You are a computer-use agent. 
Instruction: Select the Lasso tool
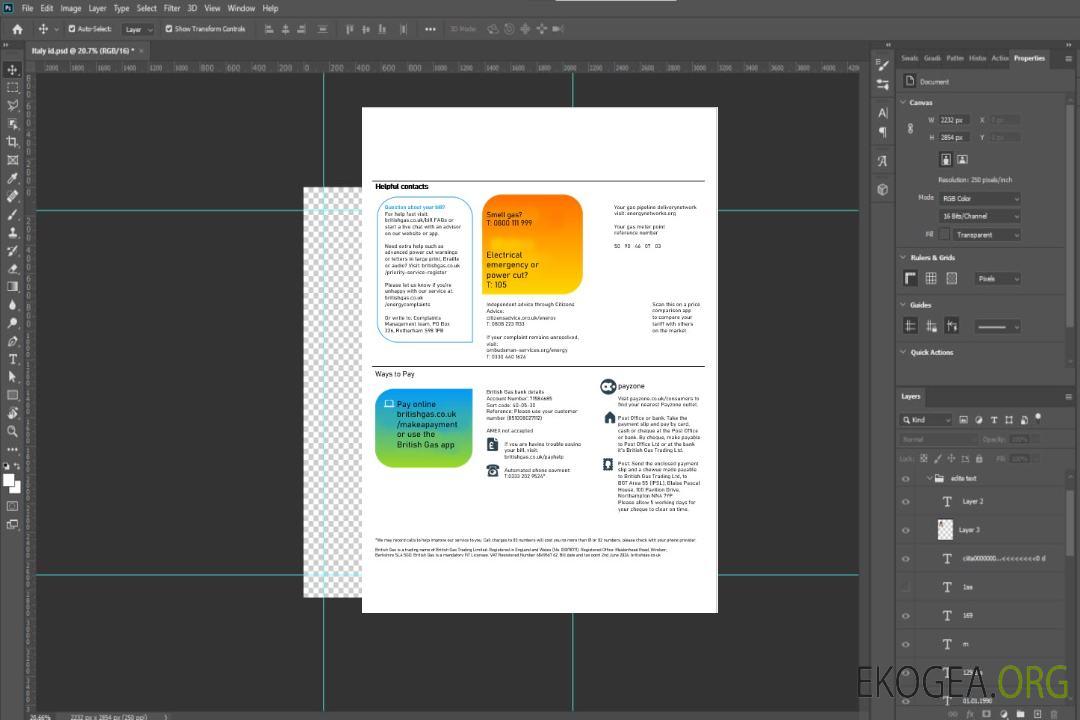click(x=12, y=105)
